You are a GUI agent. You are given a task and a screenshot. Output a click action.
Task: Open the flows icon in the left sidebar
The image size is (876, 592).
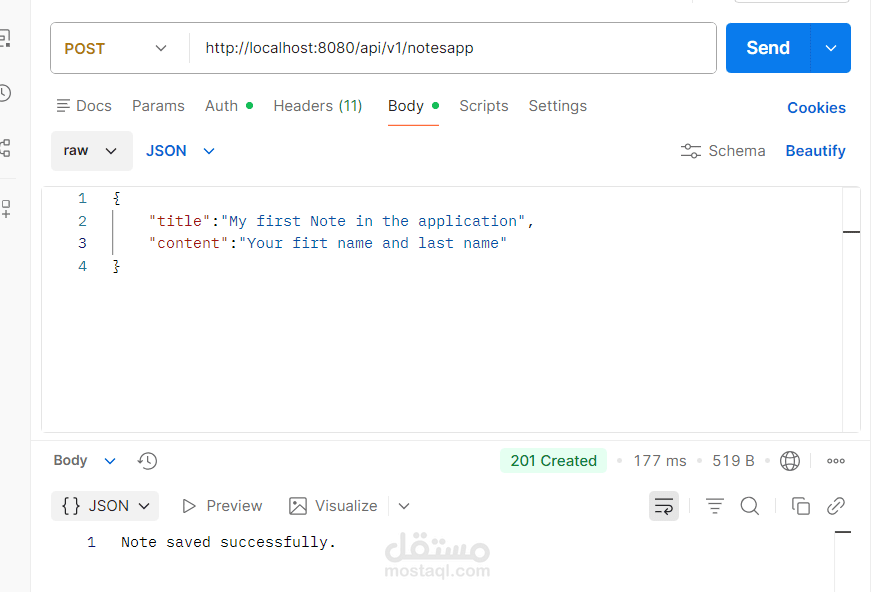4,148
